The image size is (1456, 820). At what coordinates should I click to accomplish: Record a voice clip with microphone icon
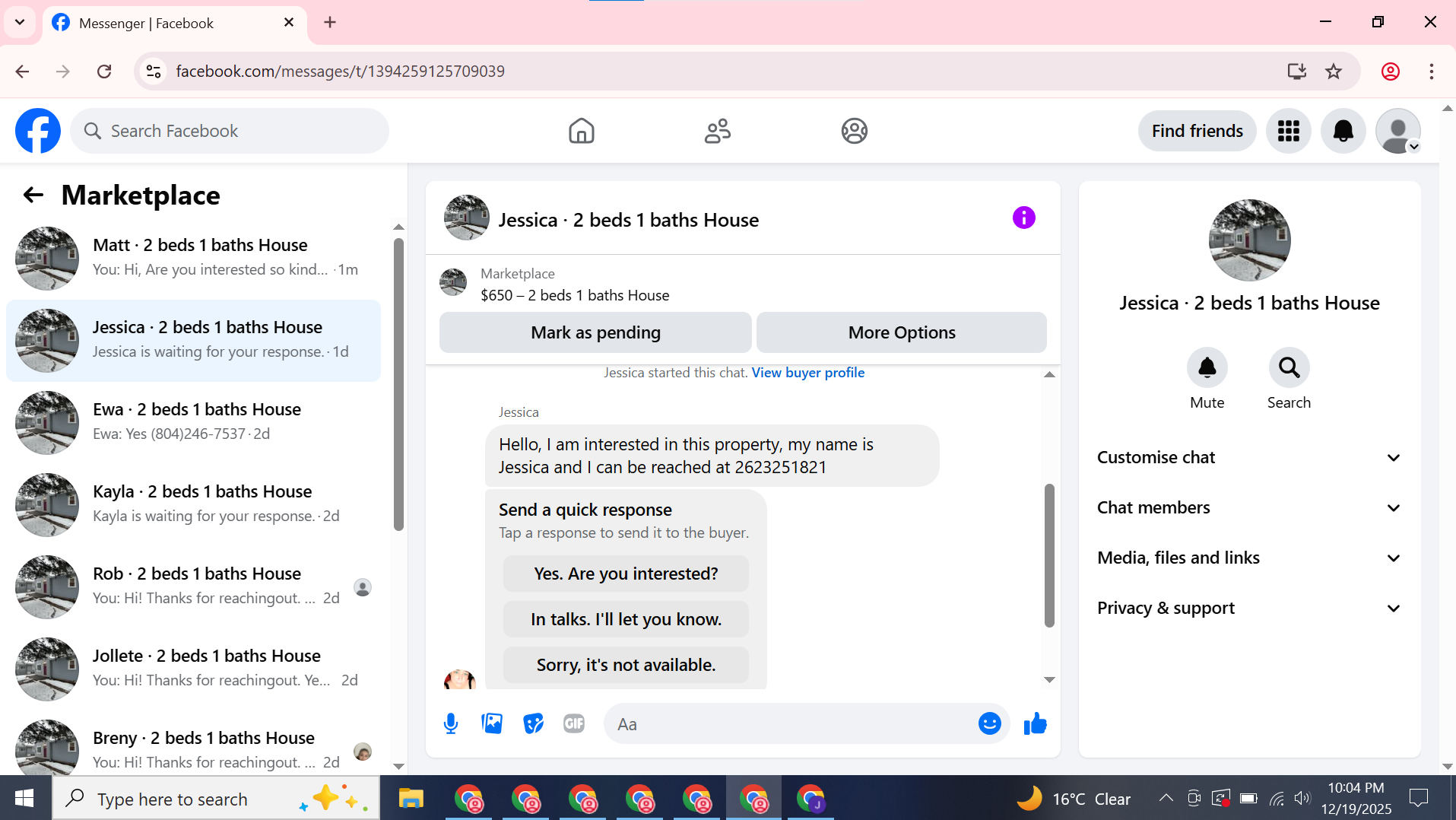tap(451, 724)
